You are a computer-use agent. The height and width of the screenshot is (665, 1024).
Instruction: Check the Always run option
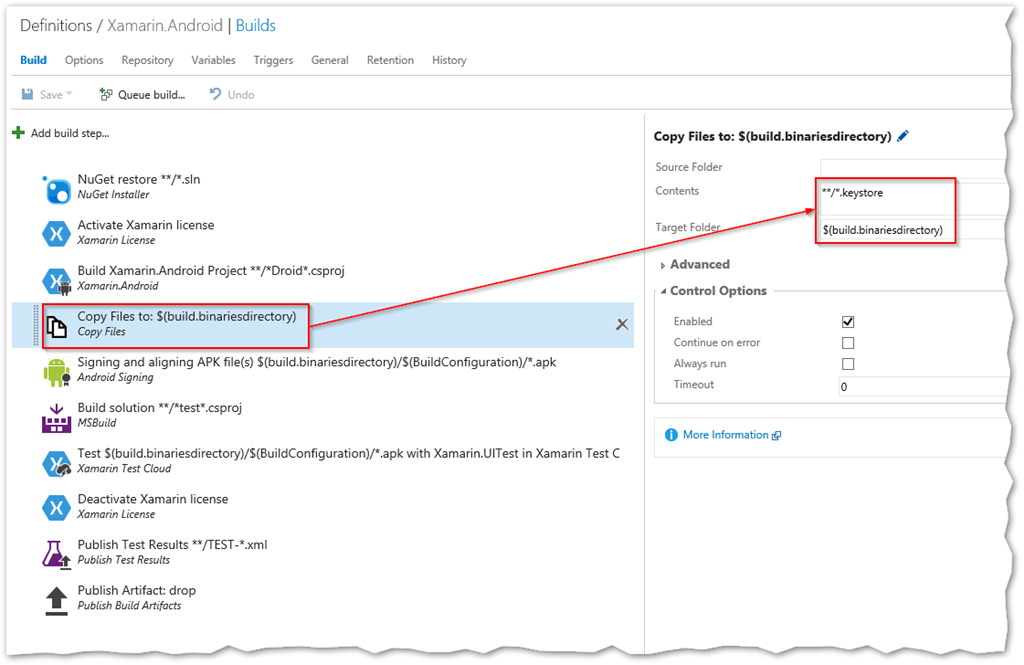(848, 364)
